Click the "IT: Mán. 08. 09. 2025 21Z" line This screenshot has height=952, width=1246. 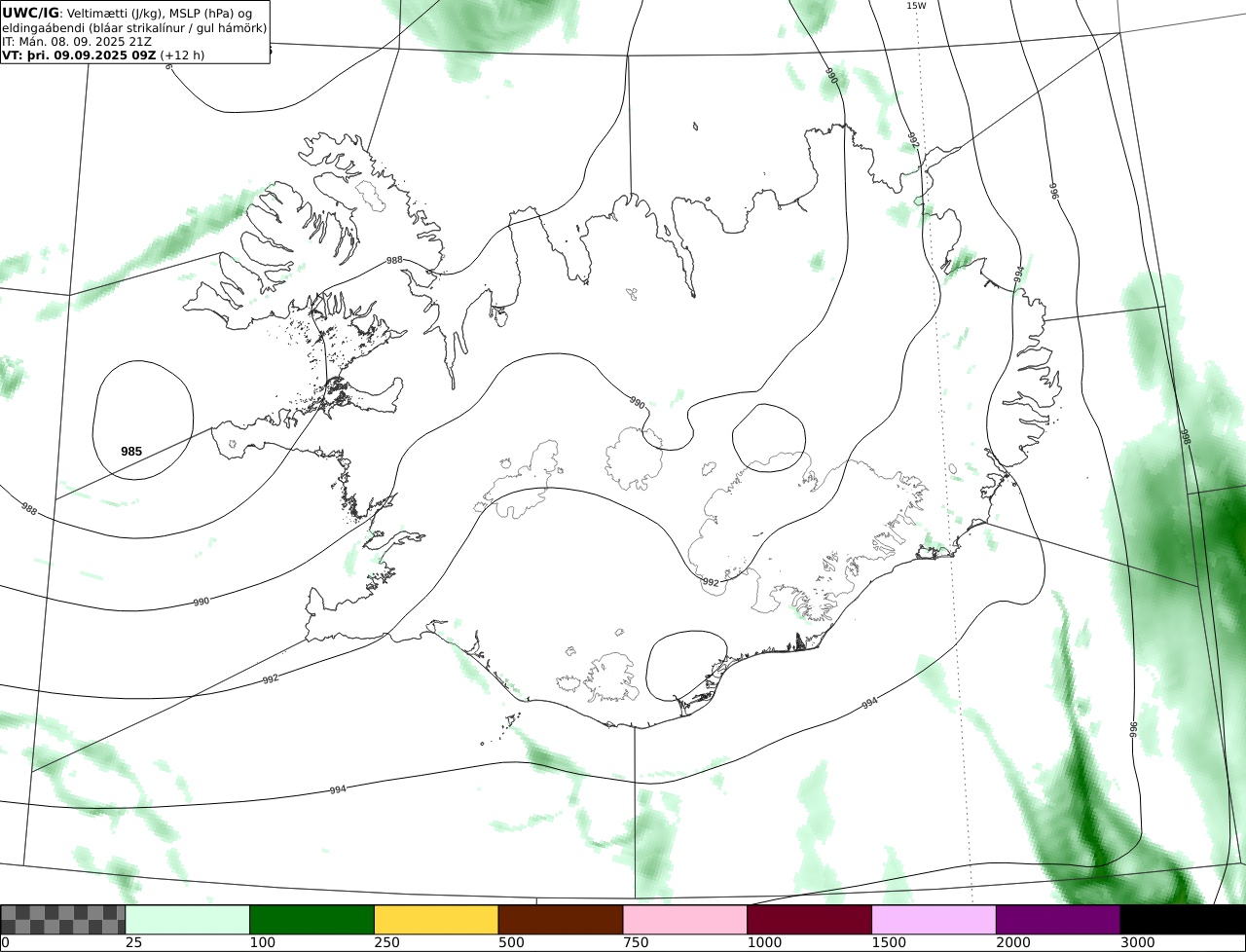pyautogui.click(x=75, y=42)
